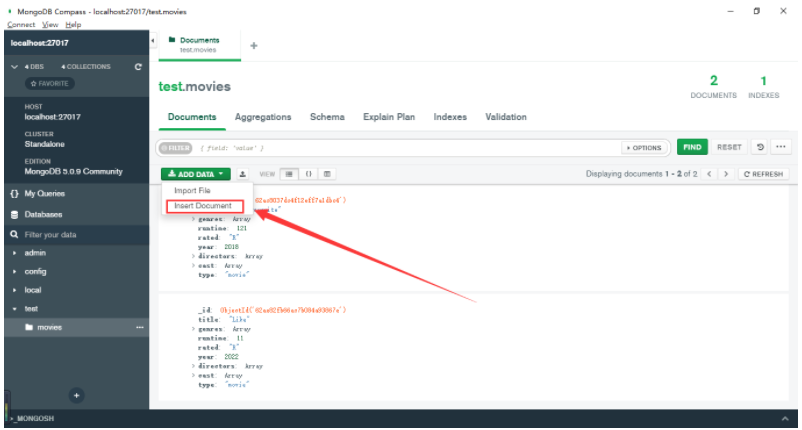The image size is (802, 430).
Task: Click the filter query input field
Action: pyautogui.click(x=407, y=148)
